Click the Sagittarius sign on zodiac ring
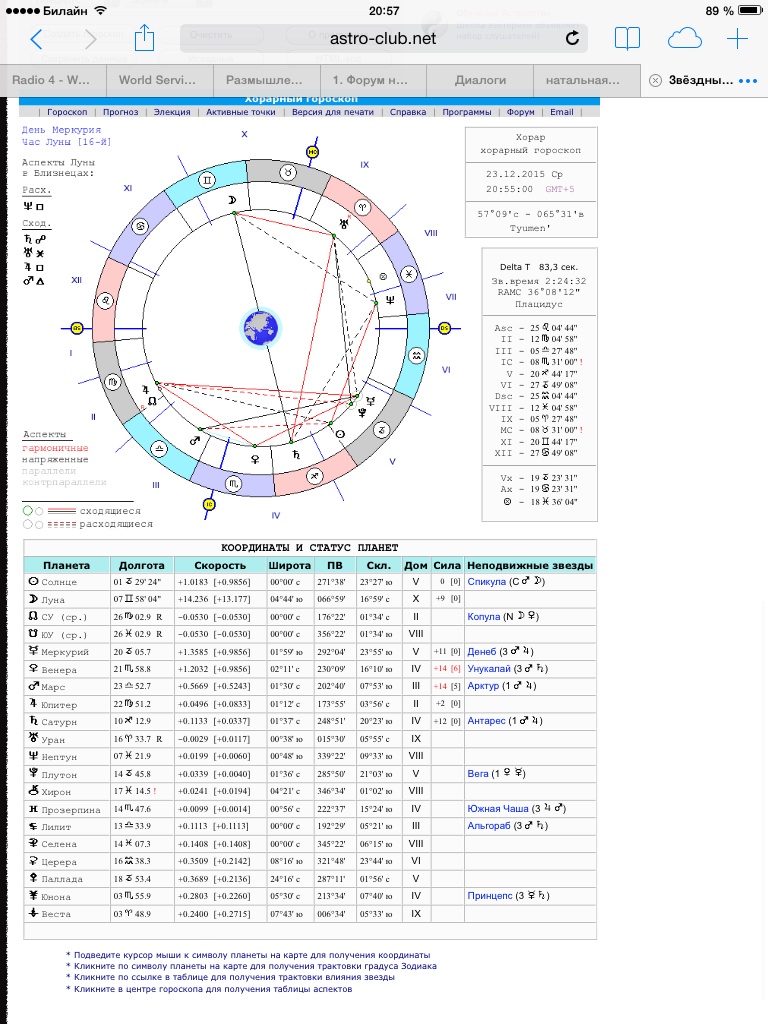This screenshot has height=1024, width=768. coord(315,475)
